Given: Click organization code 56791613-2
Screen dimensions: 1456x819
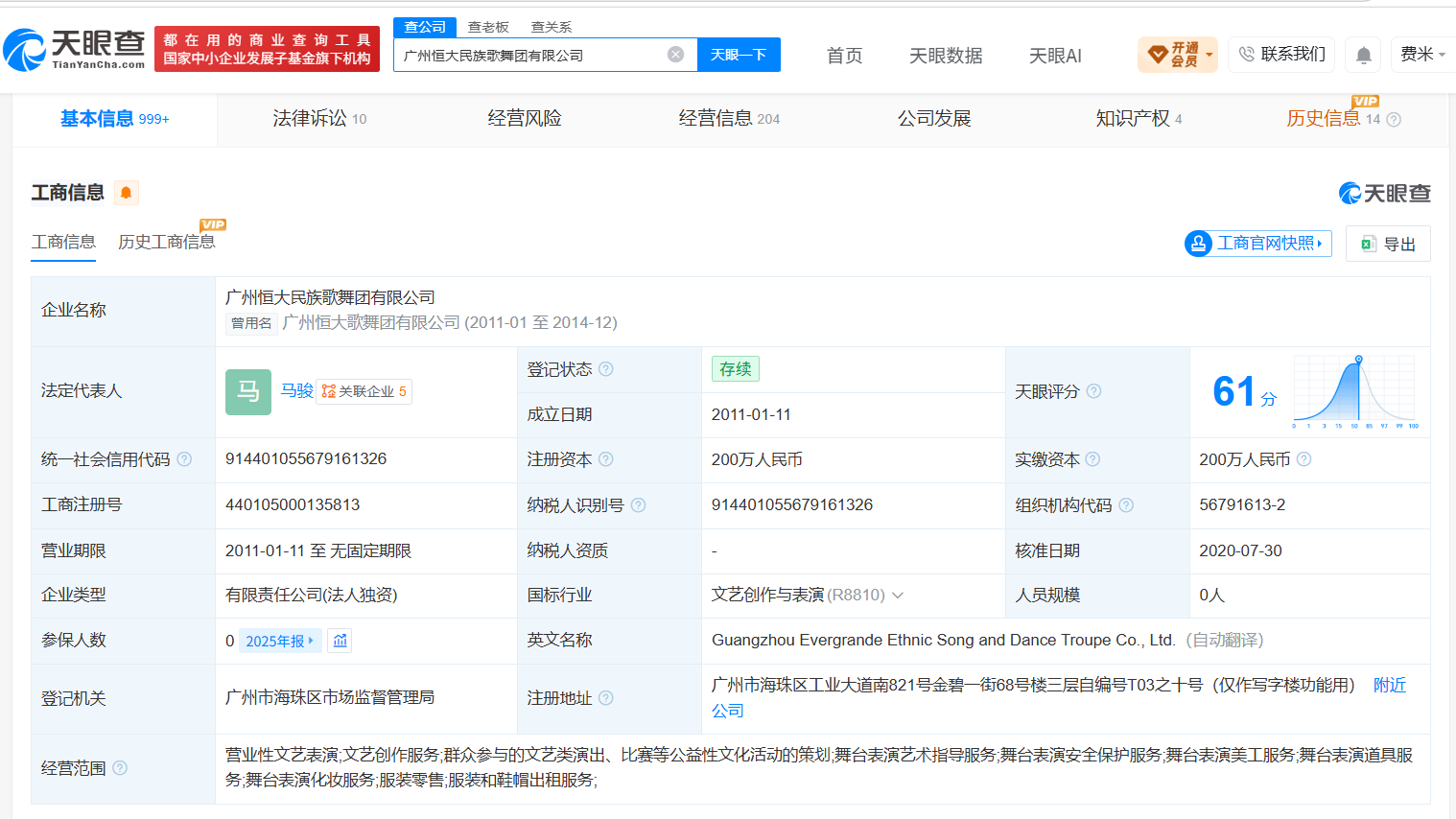Looking at the screenshot, I should [1242, 505].
